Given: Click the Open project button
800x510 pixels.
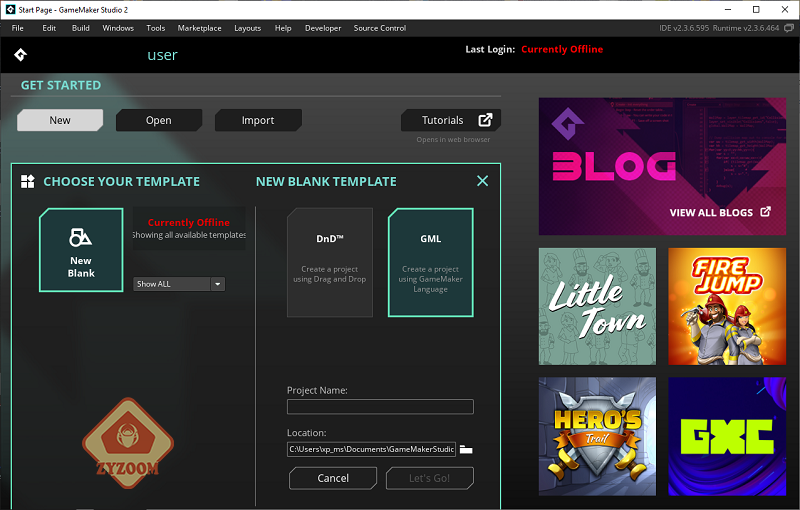Looking at the screenshot, I should click(159, 120).
